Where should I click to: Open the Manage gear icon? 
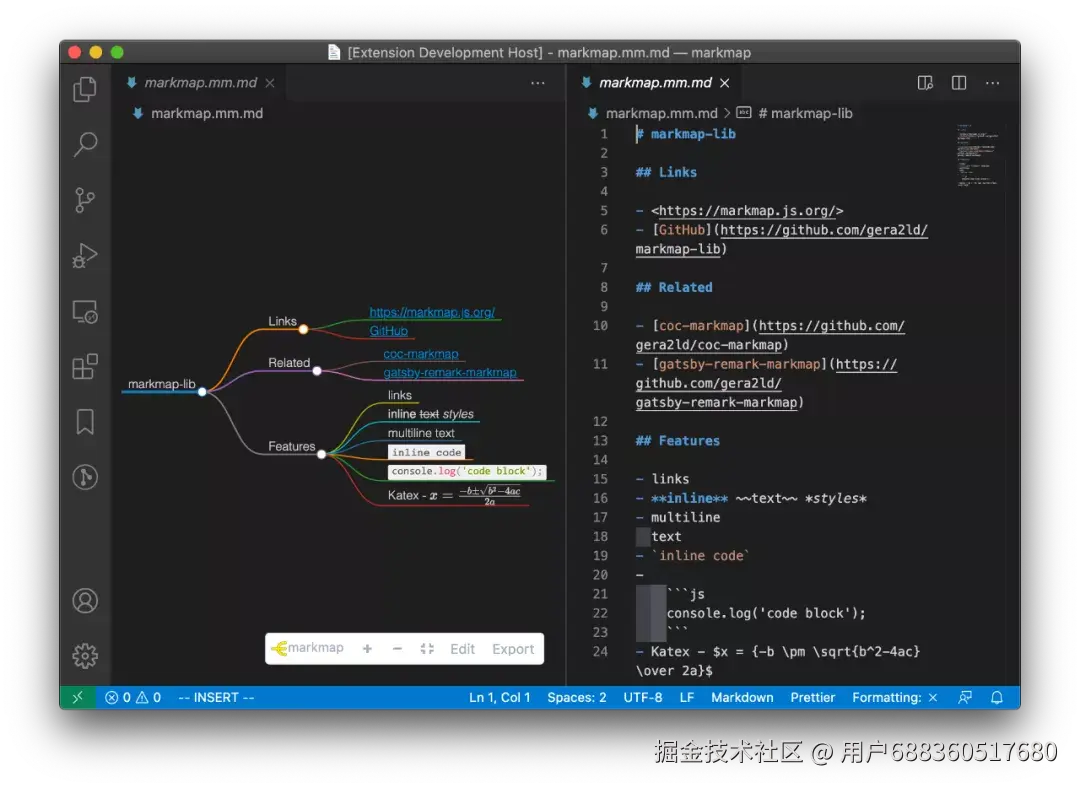[x=85, y=656]
